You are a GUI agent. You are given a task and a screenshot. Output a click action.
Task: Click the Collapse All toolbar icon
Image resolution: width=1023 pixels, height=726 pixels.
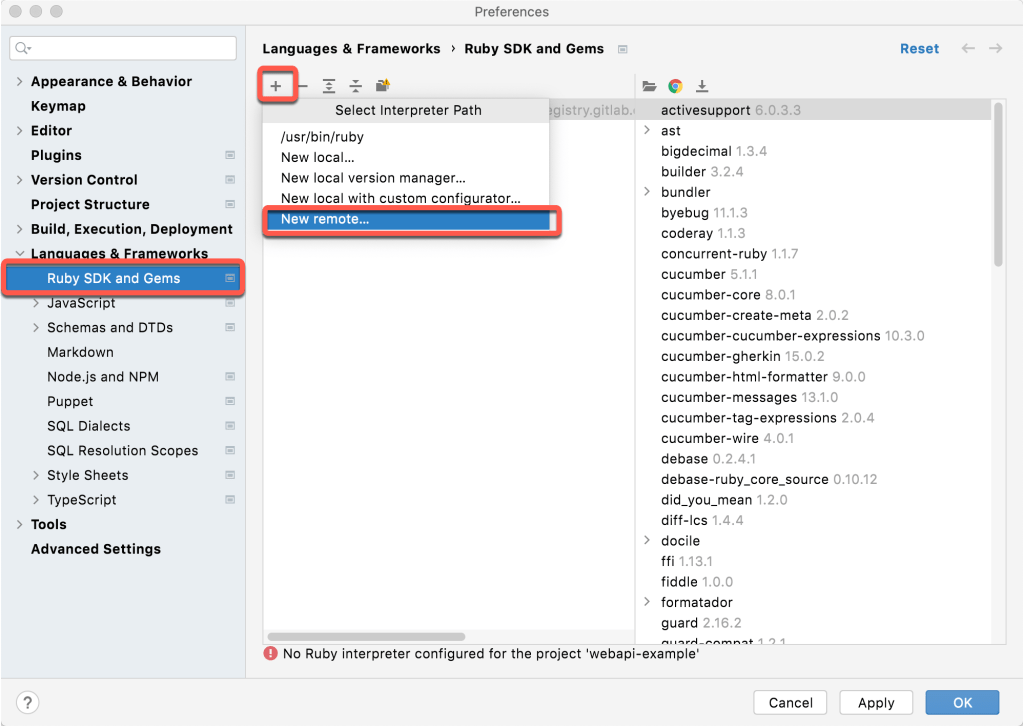[x=355, y=86]
